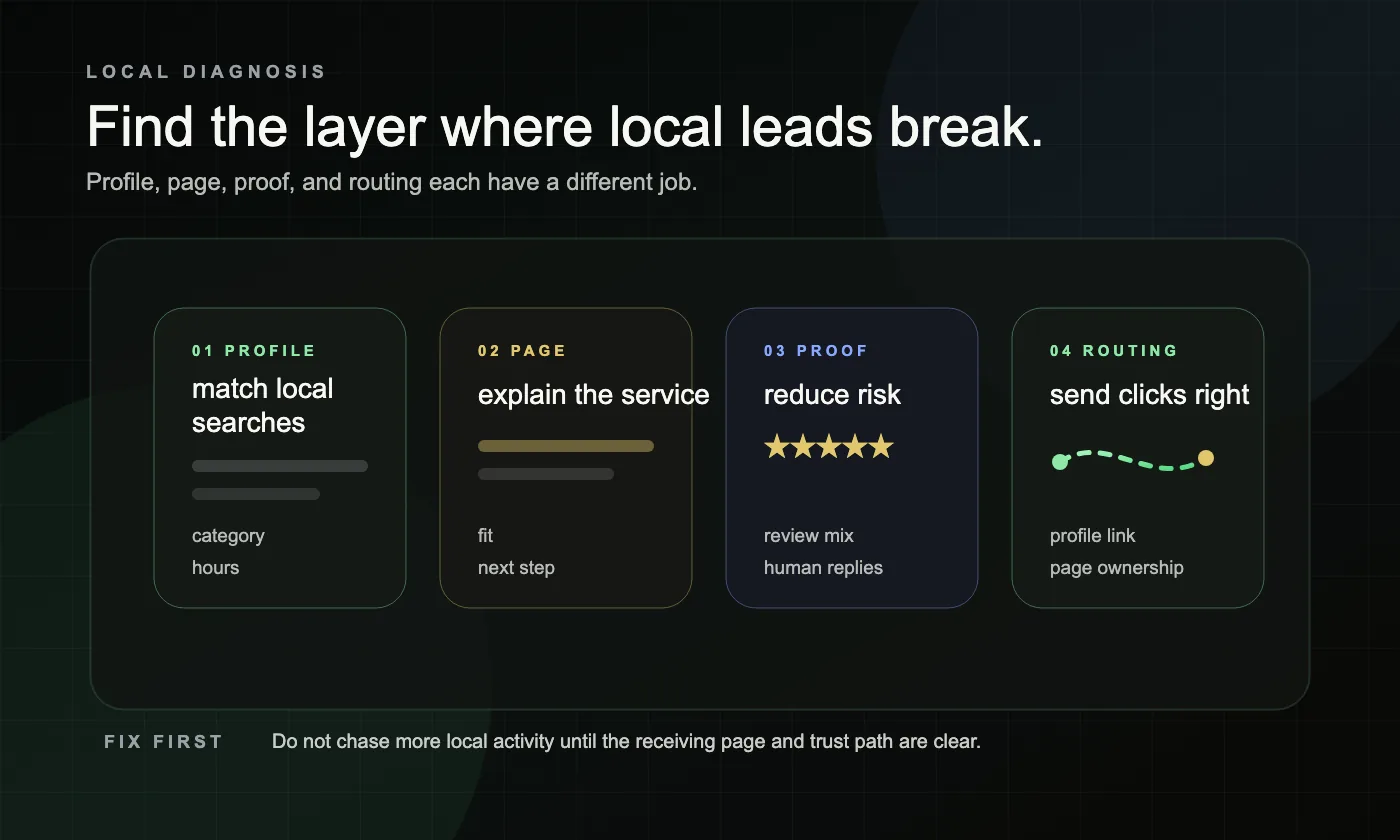1400x840 pixels.
Task: Click the yellow end dot of routing path
Action: coord(1206,458)
